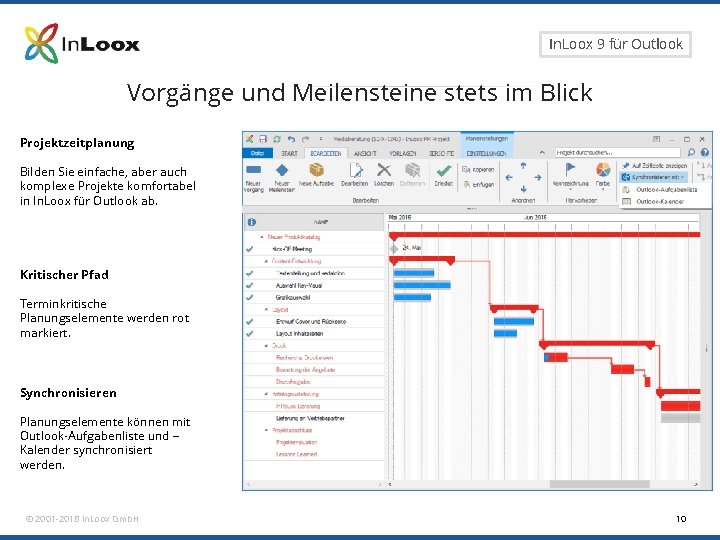This screenshot has width=720, height=540.
Task: Select the Lessons Learned row
Action: (x=314, y=454)
